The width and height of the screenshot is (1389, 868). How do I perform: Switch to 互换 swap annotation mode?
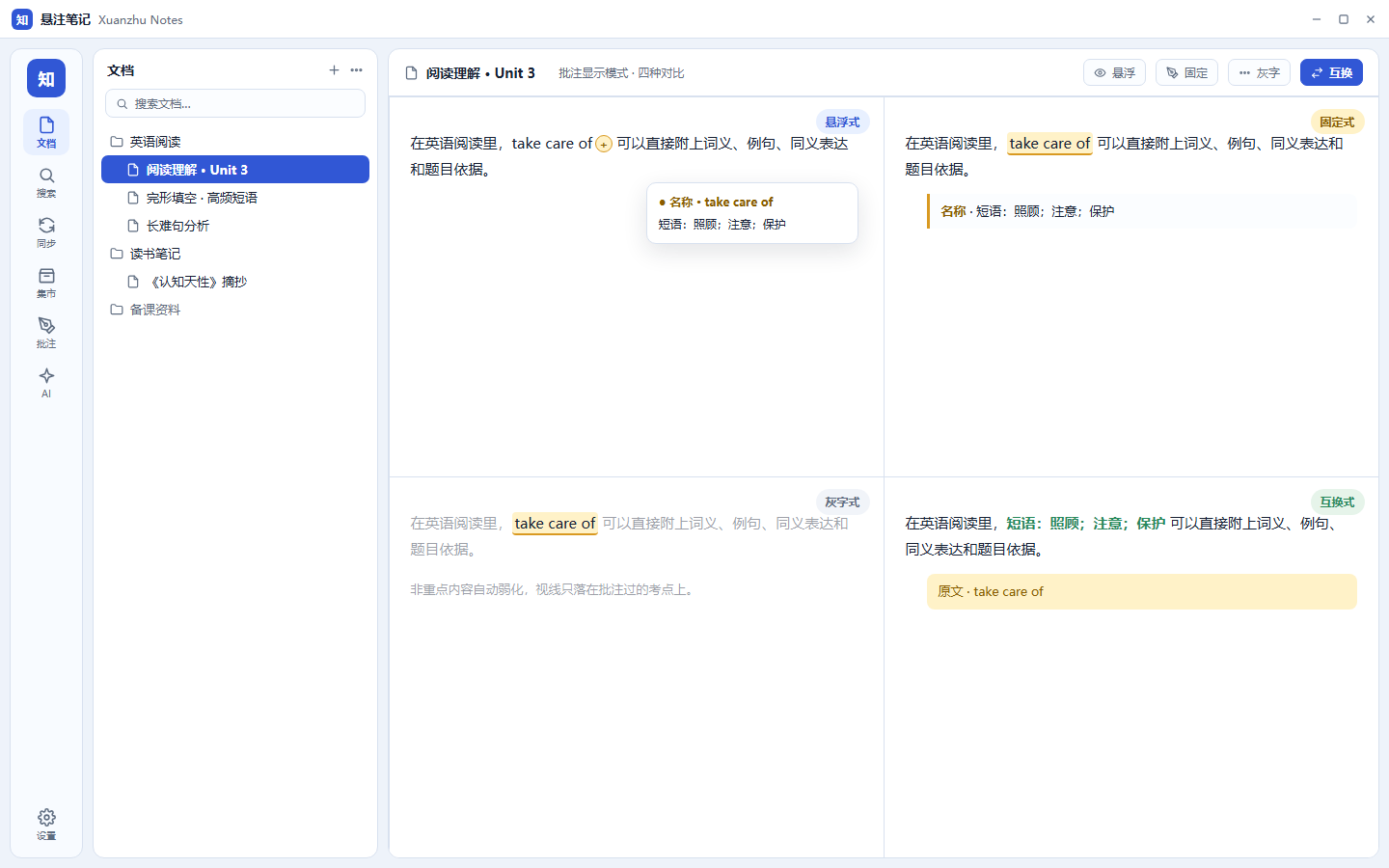click(x=1331, y=72)
